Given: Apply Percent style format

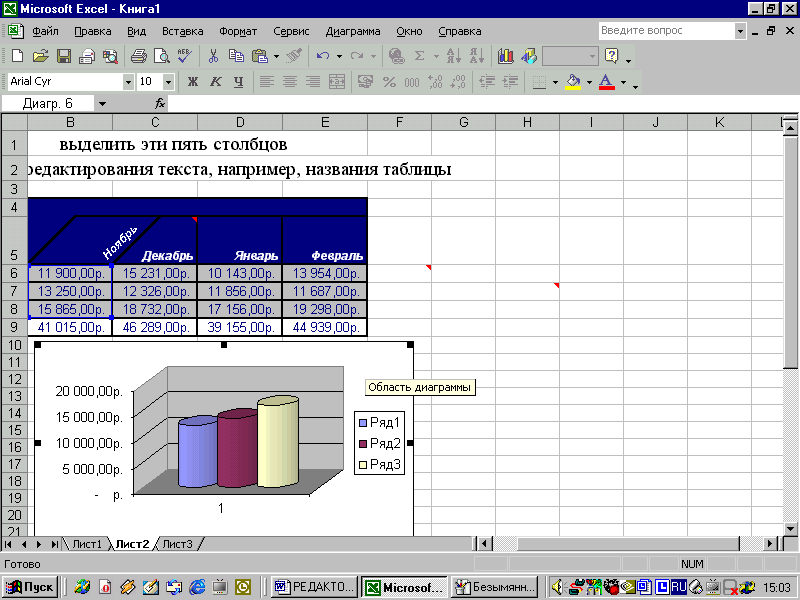Looking at the screenshot, I should tap(389, 82).
